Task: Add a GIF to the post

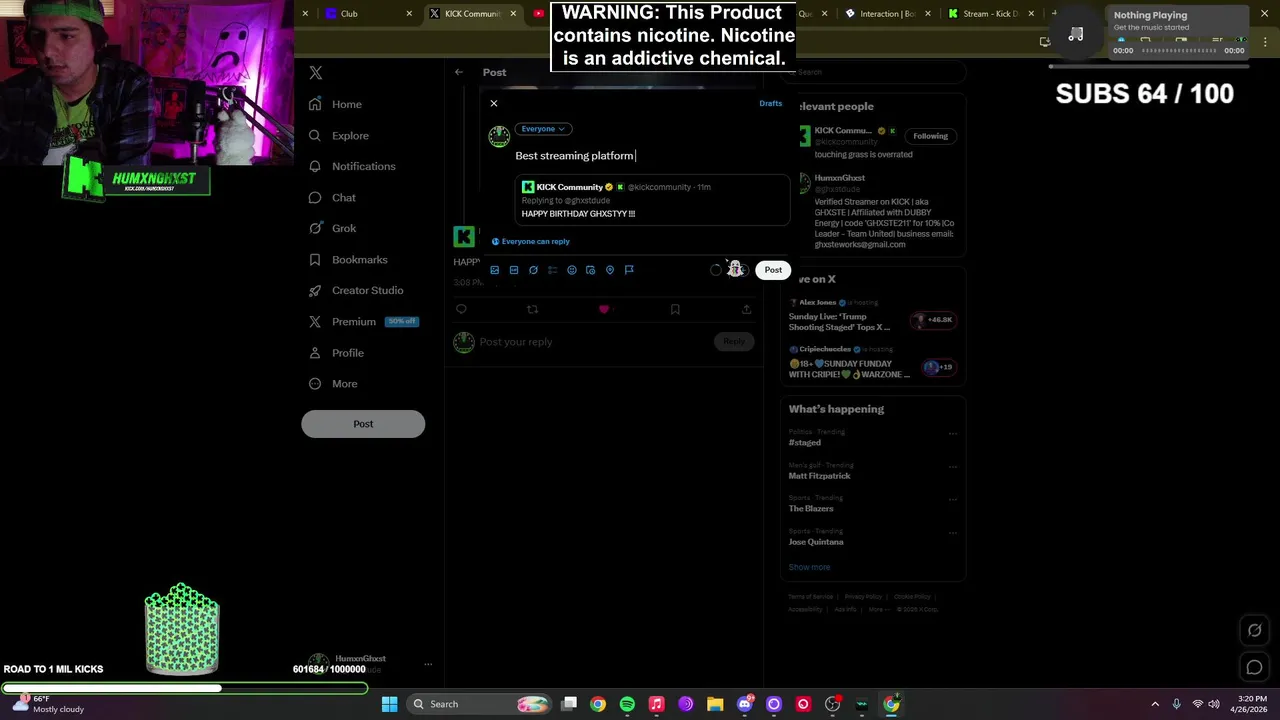Action: (514, 270)
